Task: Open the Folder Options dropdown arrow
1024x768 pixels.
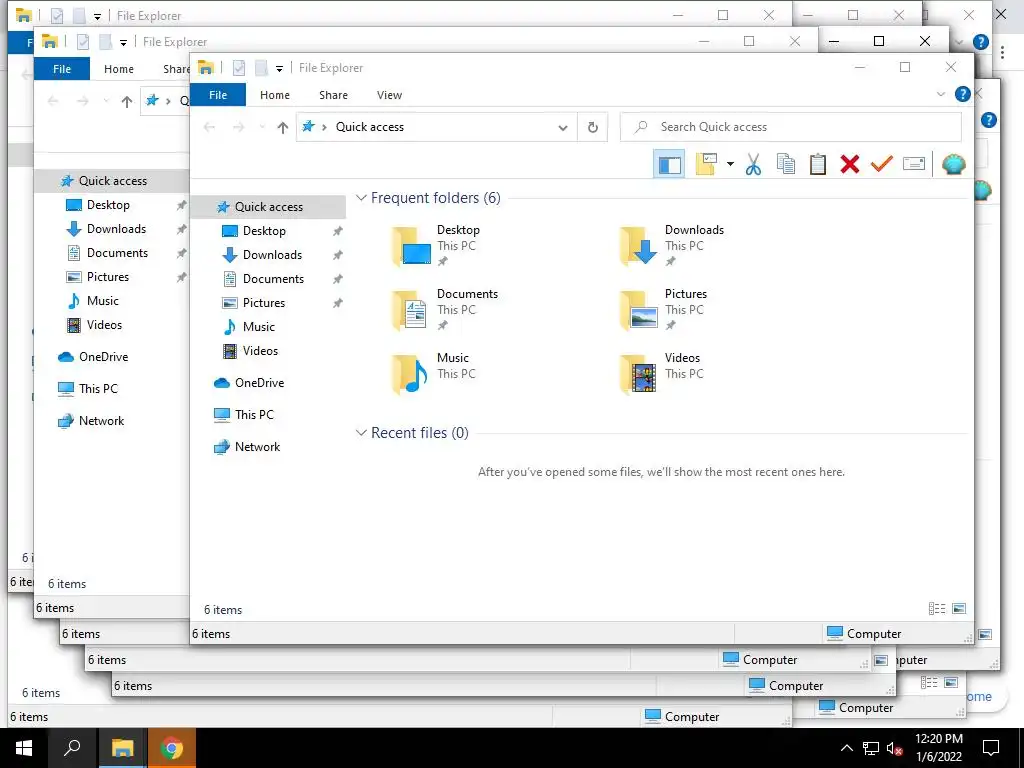Action: click(730, 164)
